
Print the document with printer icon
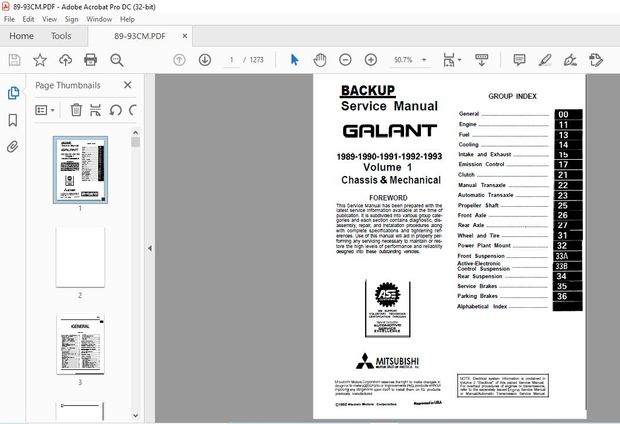coord(91,60)
